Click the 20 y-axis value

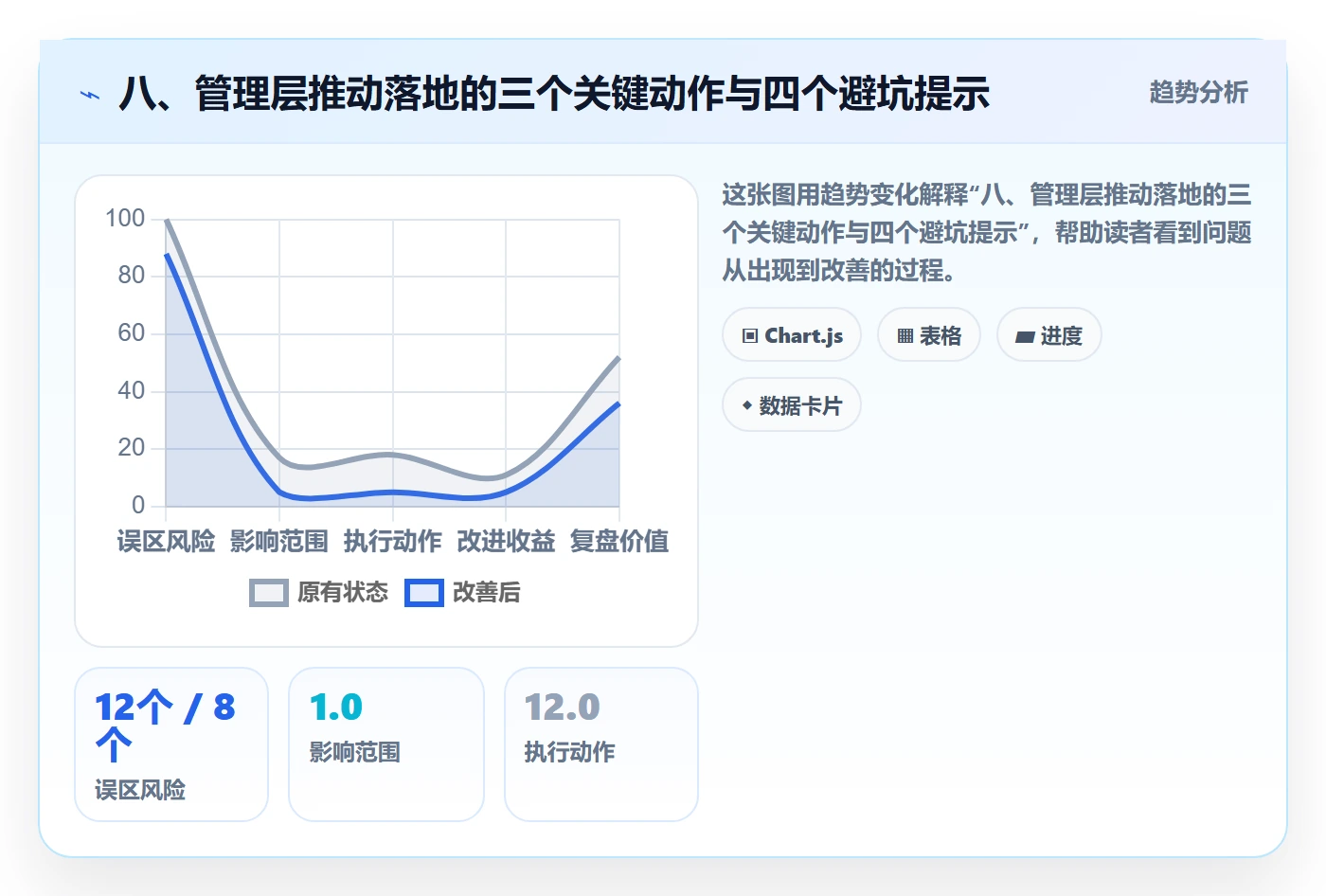(132, 448)
